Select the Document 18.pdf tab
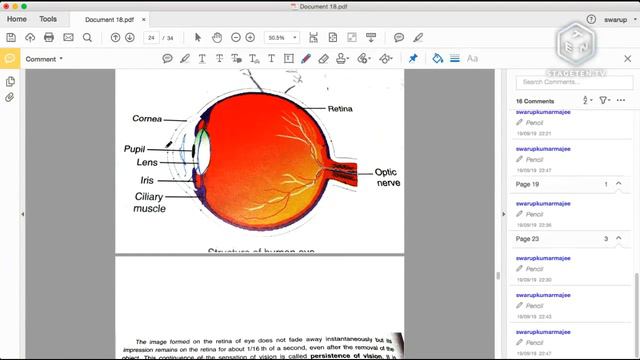Image resolution: width=640 pixels, height=360 pixels. (x=109, y=19)
